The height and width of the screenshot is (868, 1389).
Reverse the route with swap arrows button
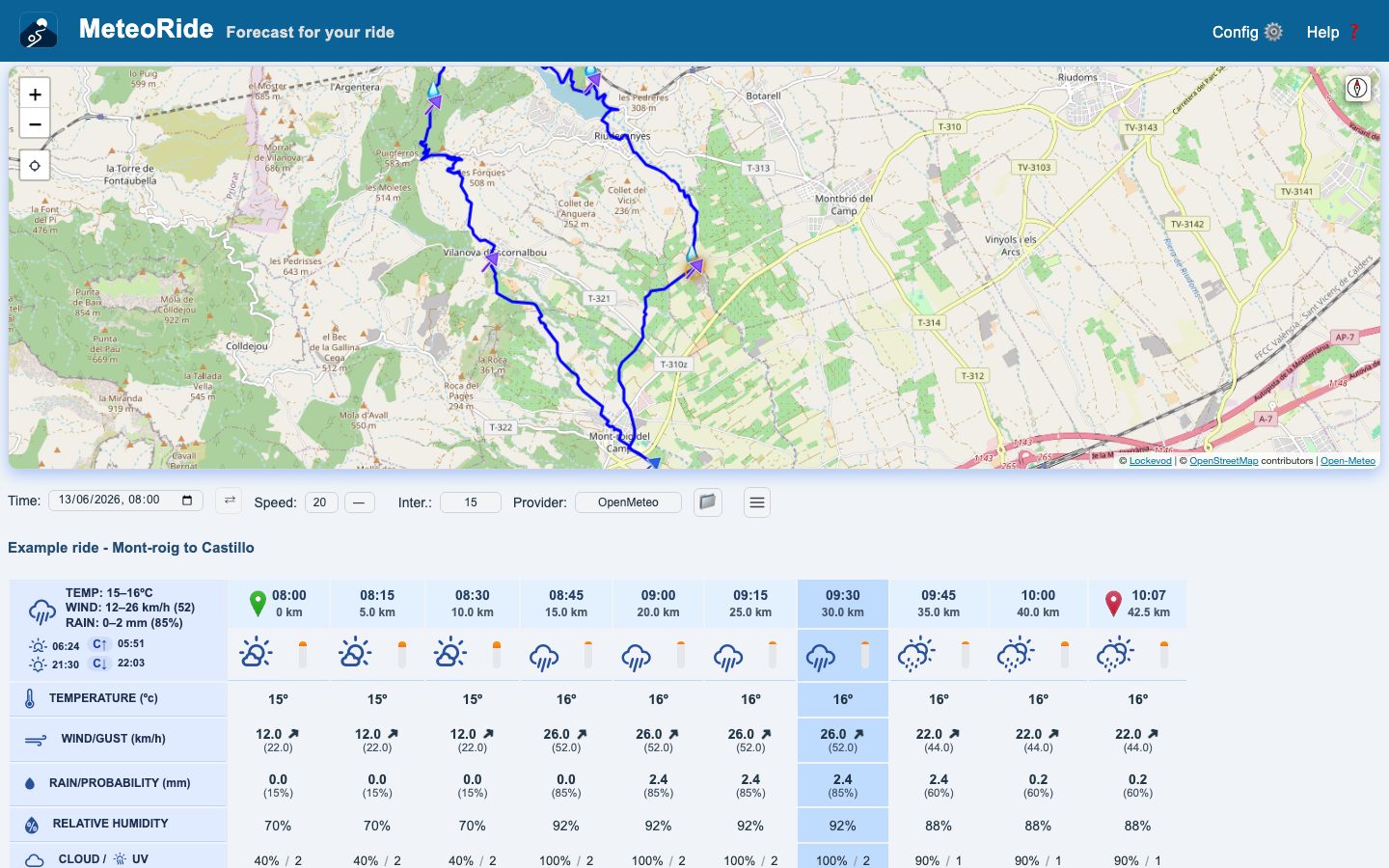point(230,501)
